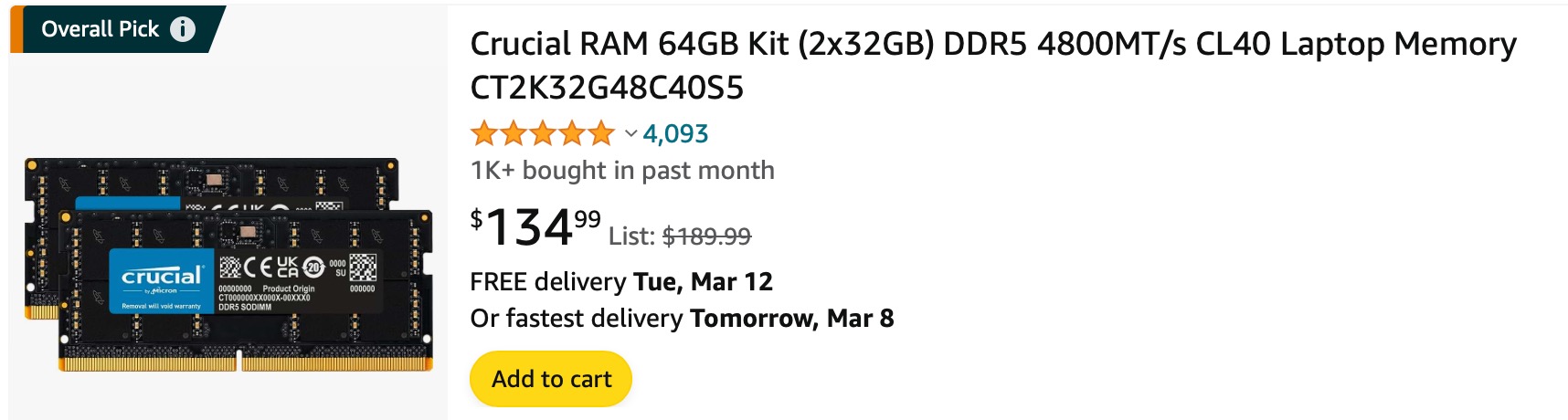1568x420 pixels.
Task: Add the Crucial RAM to cart
Action: [551, 379]
